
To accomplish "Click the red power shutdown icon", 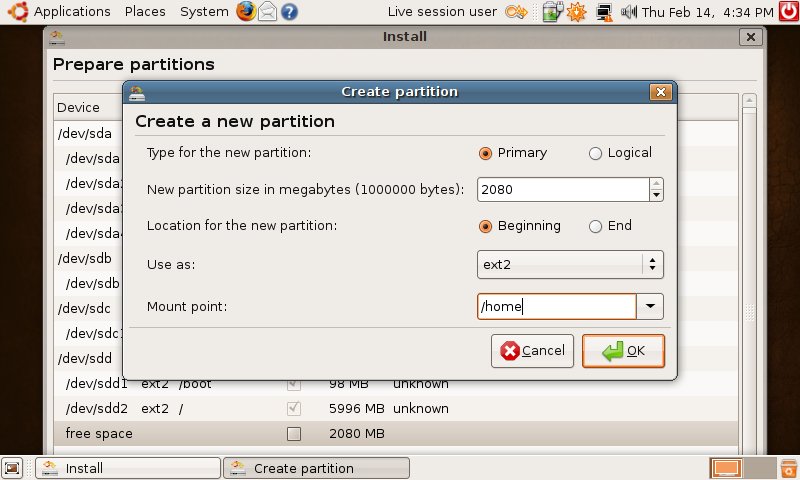I will click(x=789, y=11).
